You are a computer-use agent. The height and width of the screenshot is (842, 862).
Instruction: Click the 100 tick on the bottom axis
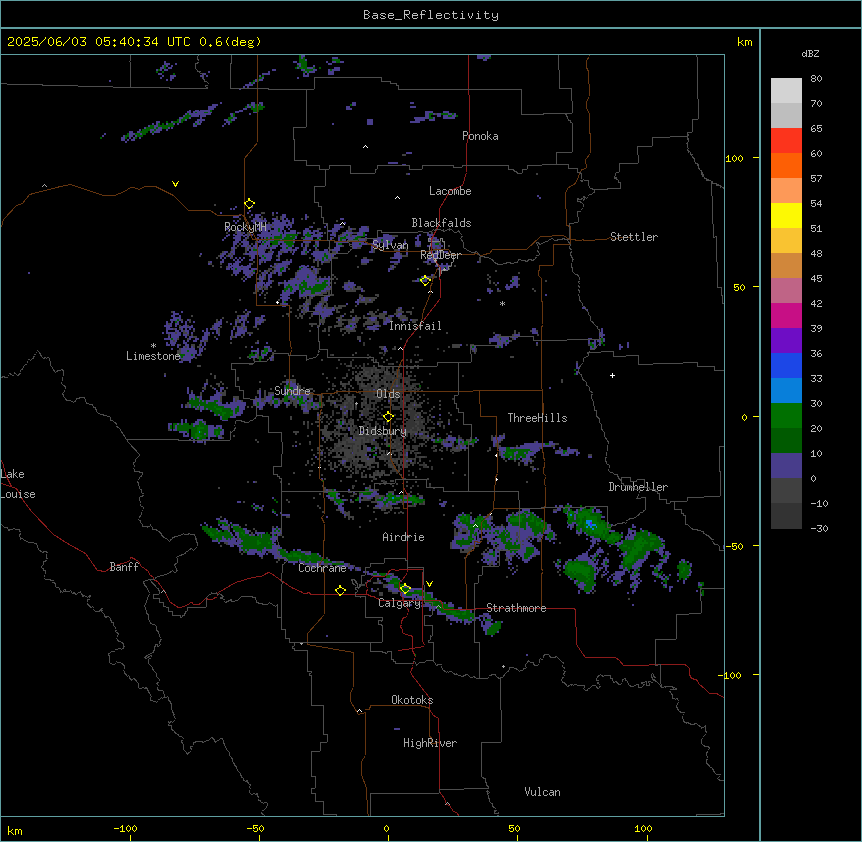coord(643,829)
